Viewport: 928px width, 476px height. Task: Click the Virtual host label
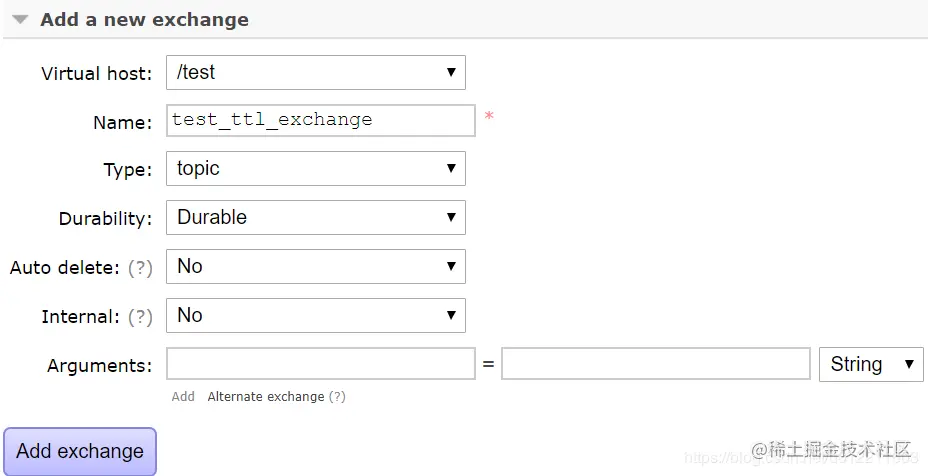(x=96, y=74)
